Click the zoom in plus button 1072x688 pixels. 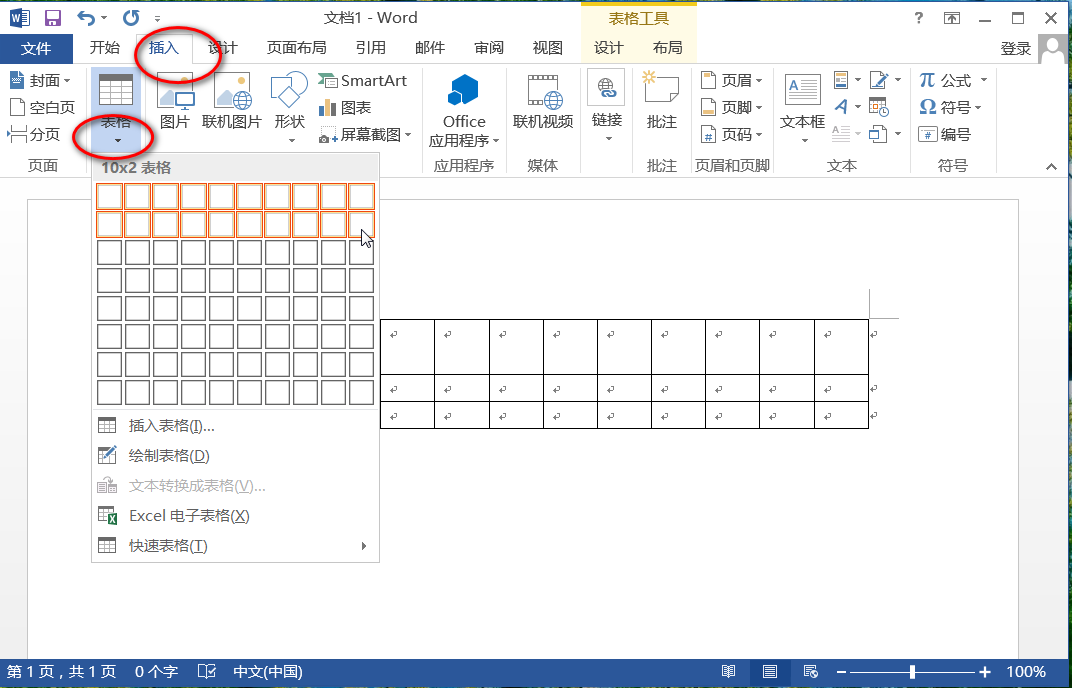[x=984, y=672]
